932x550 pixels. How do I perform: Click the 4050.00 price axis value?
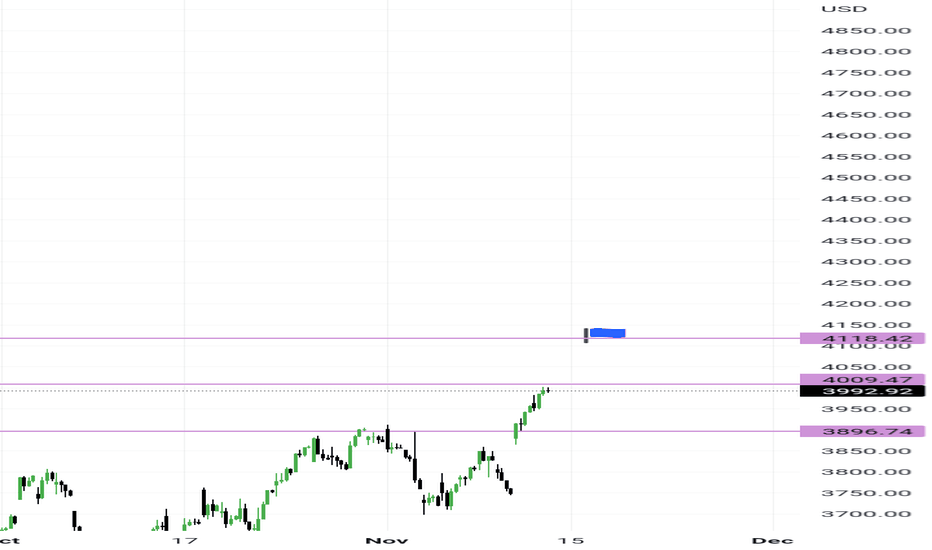click(x=866, y=367)
